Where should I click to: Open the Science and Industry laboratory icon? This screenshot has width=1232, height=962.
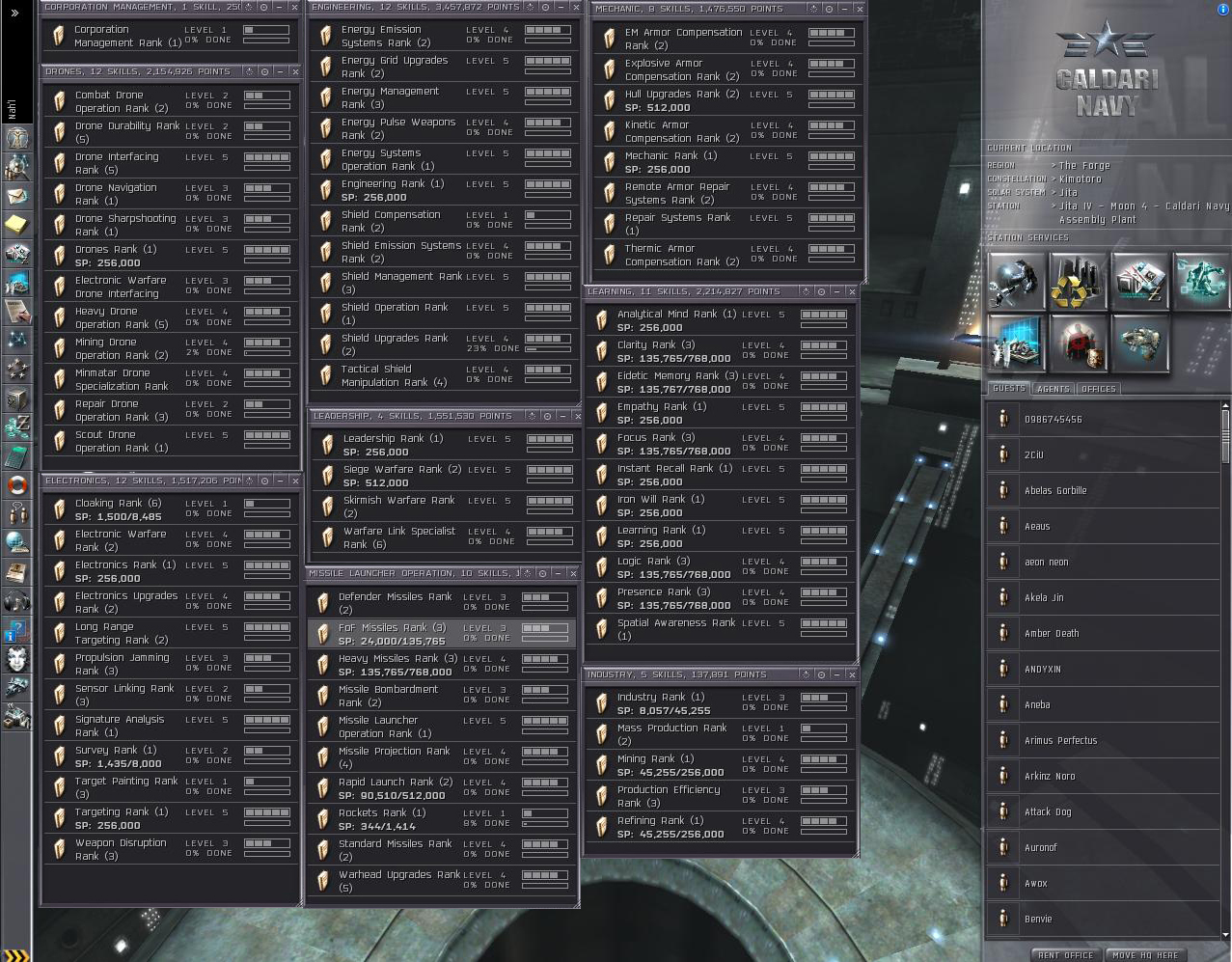pyautogui.click(x=1017, y=343)
